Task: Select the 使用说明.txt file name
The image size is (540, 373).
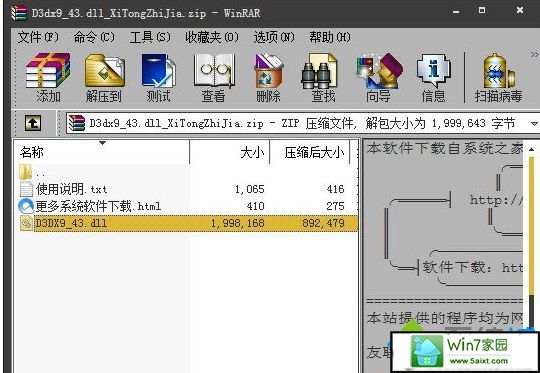Action: point(72,189)
